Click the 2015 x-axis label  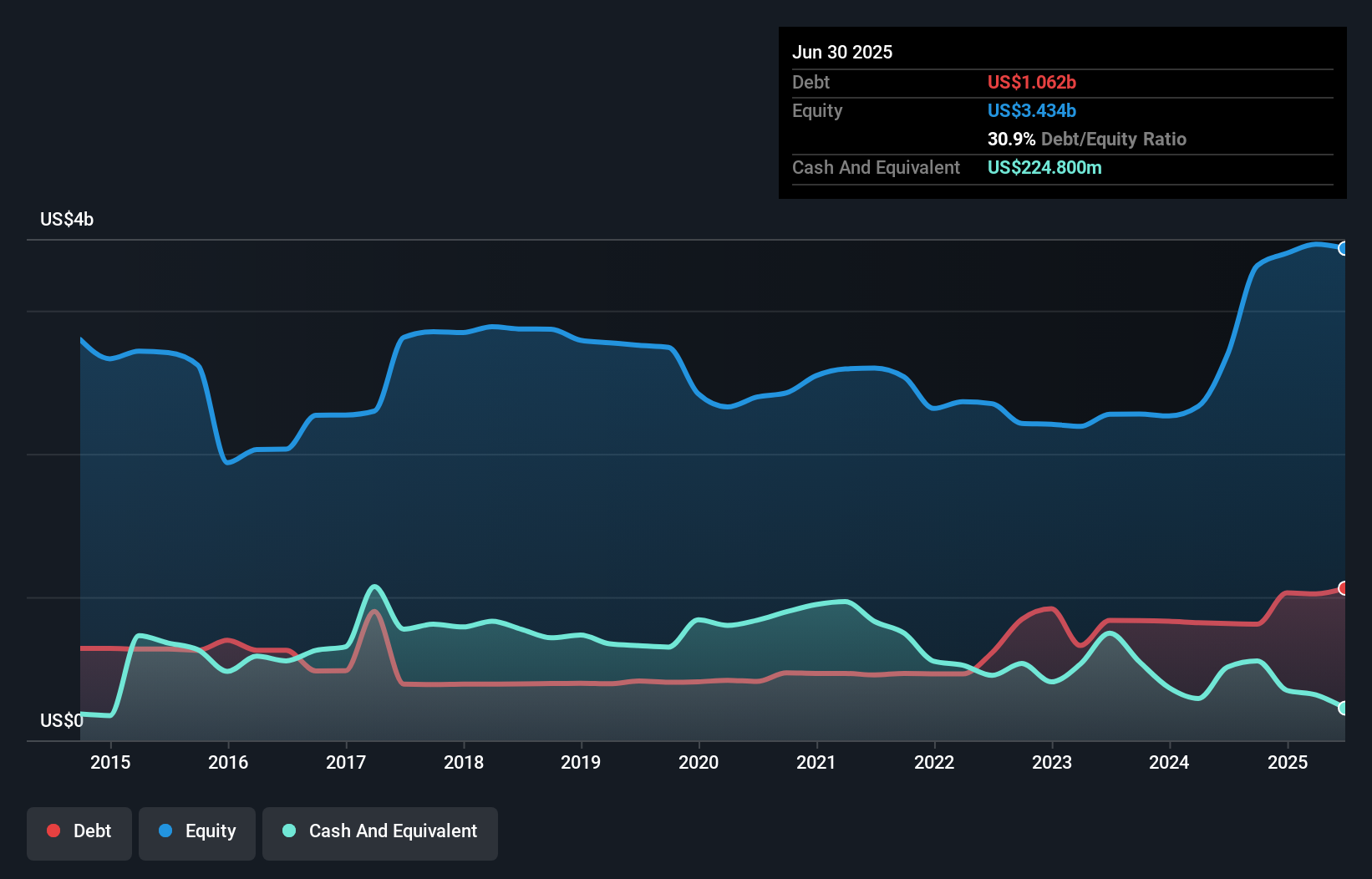coord(110,762)
